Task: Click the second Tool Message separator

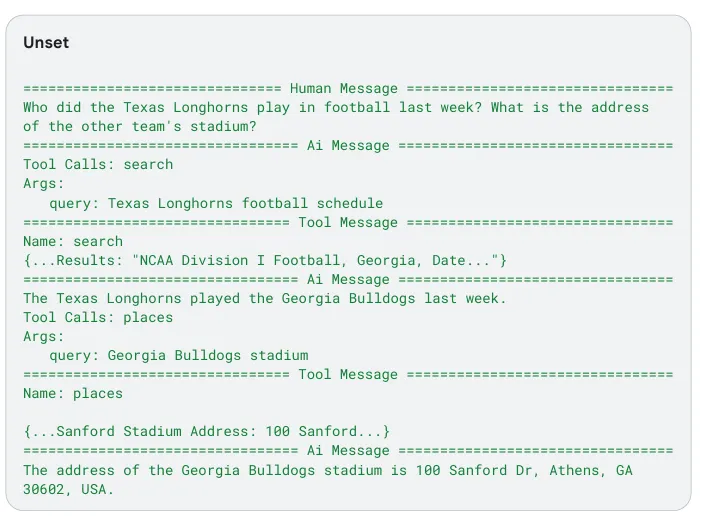Action: [348, 374]
